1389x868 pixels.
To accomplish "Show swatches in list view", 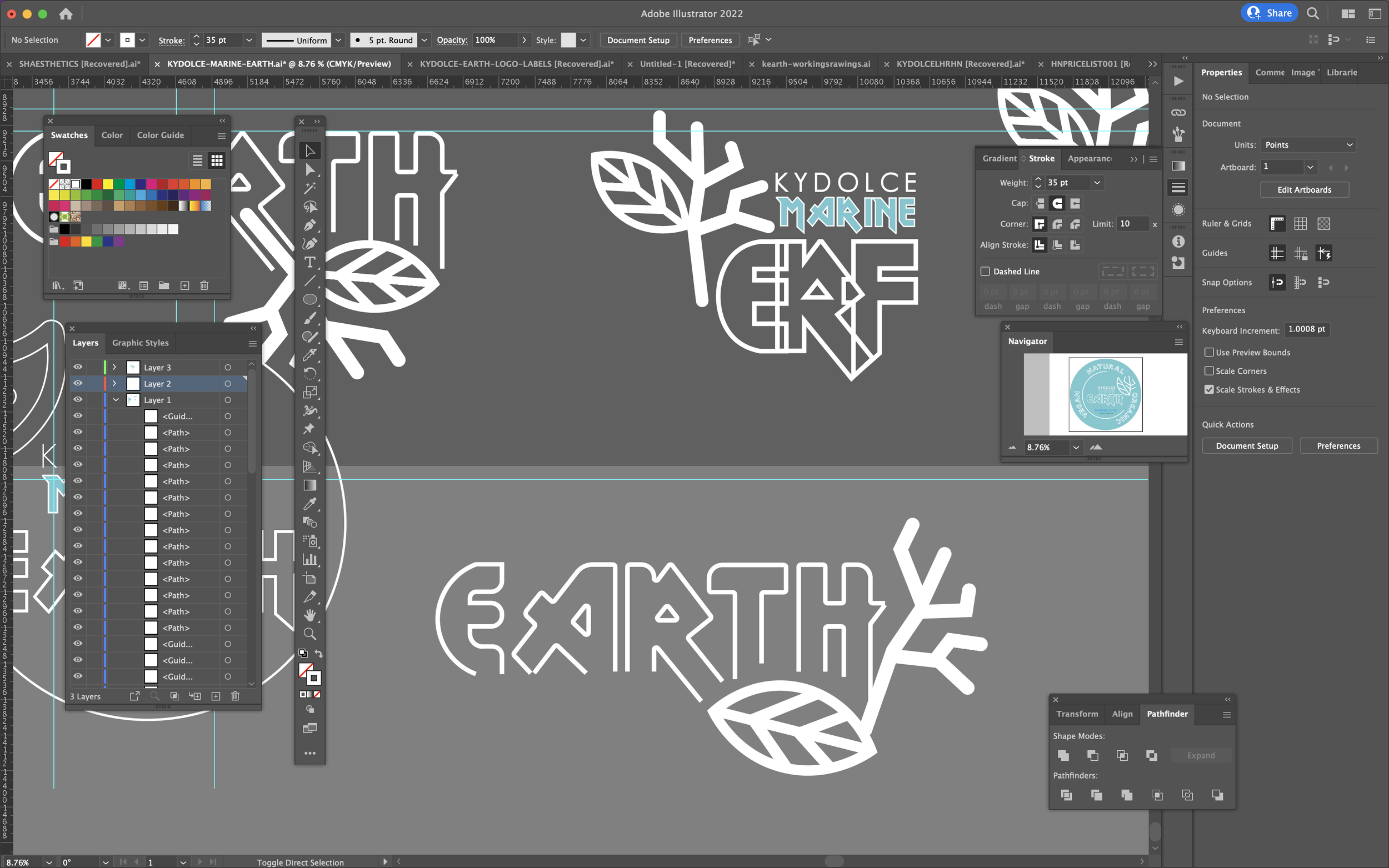I will (198, 160).
